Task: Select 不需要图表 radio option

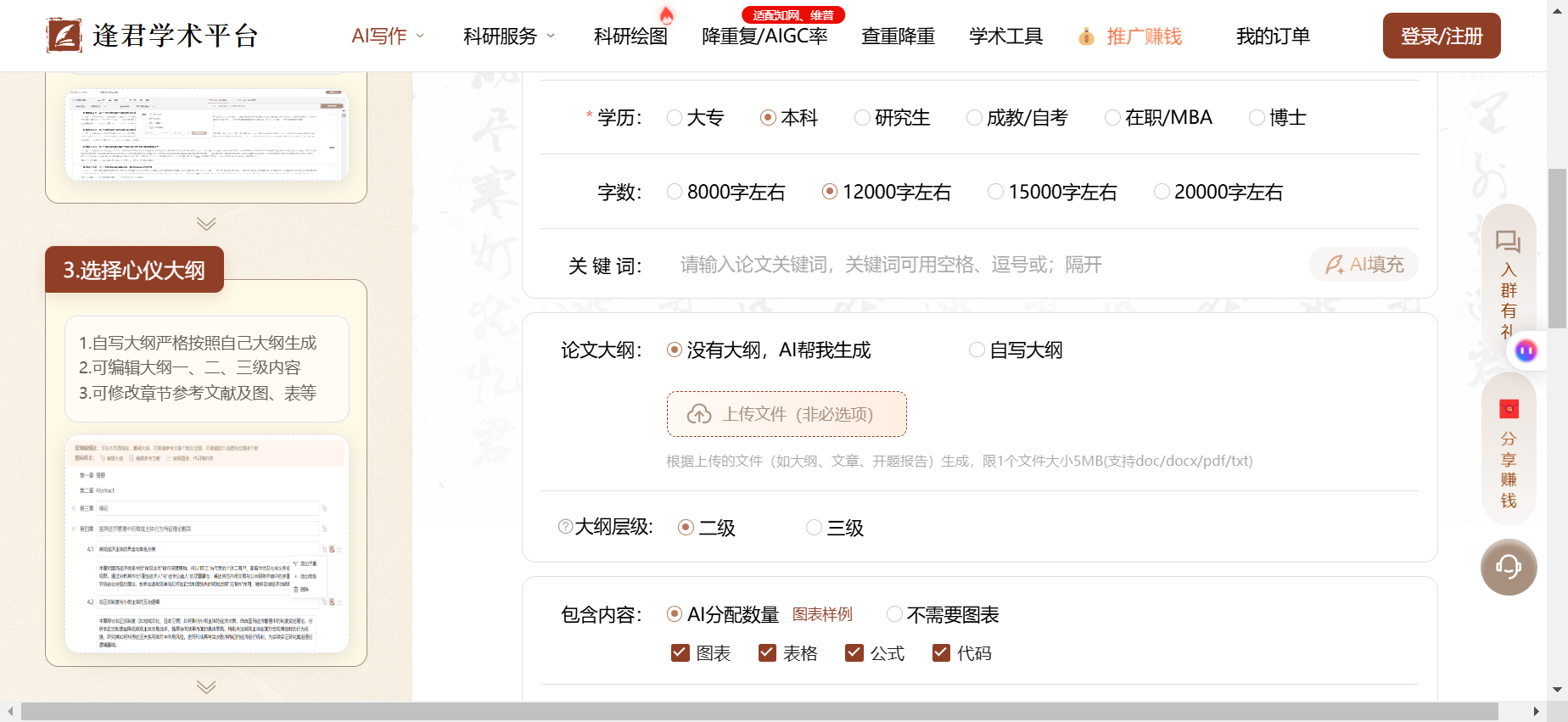Action: point(894,613)
